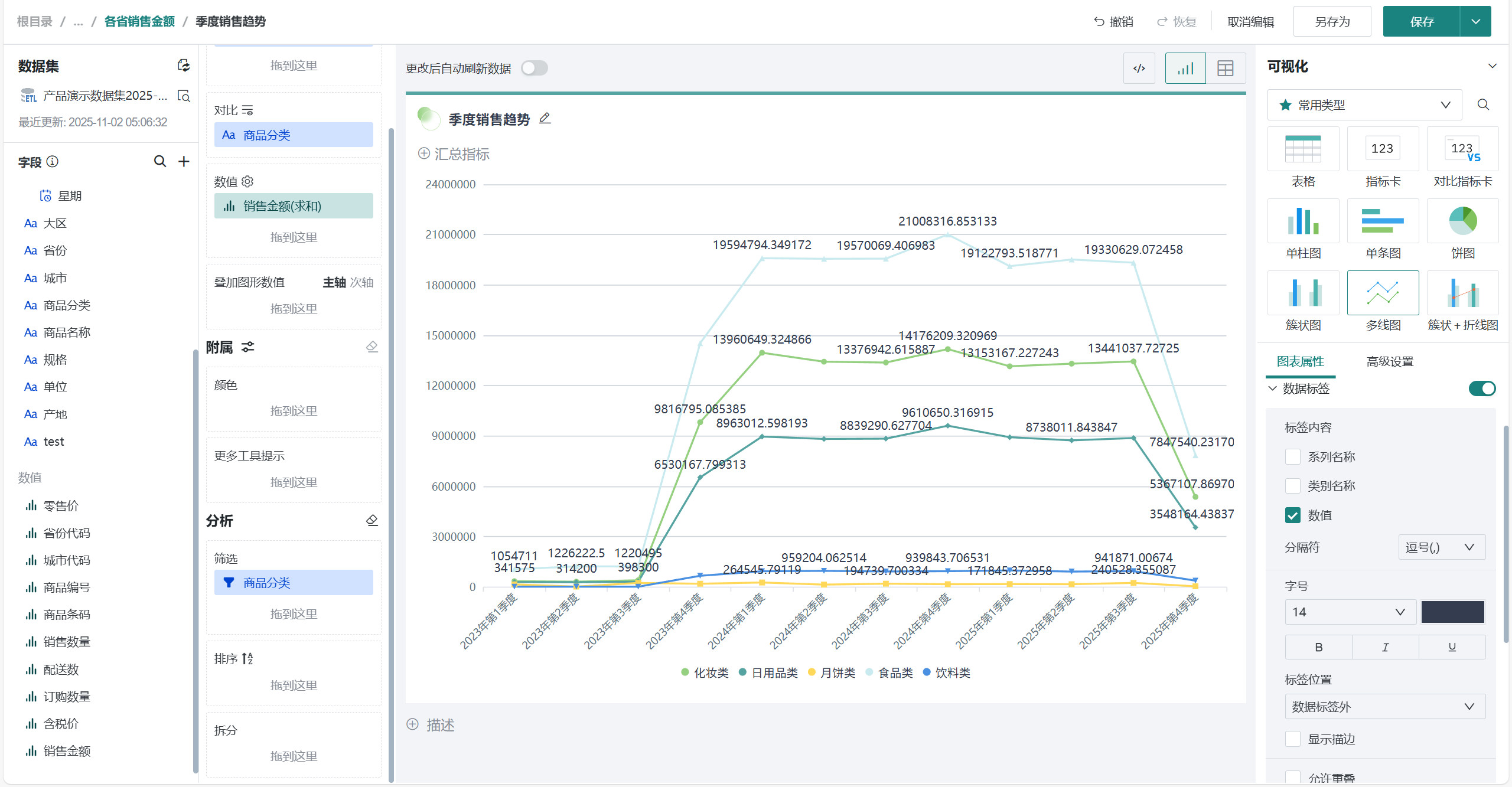
Task: Toggle auto refresh data switch
Action: click(x=534, y=68)
